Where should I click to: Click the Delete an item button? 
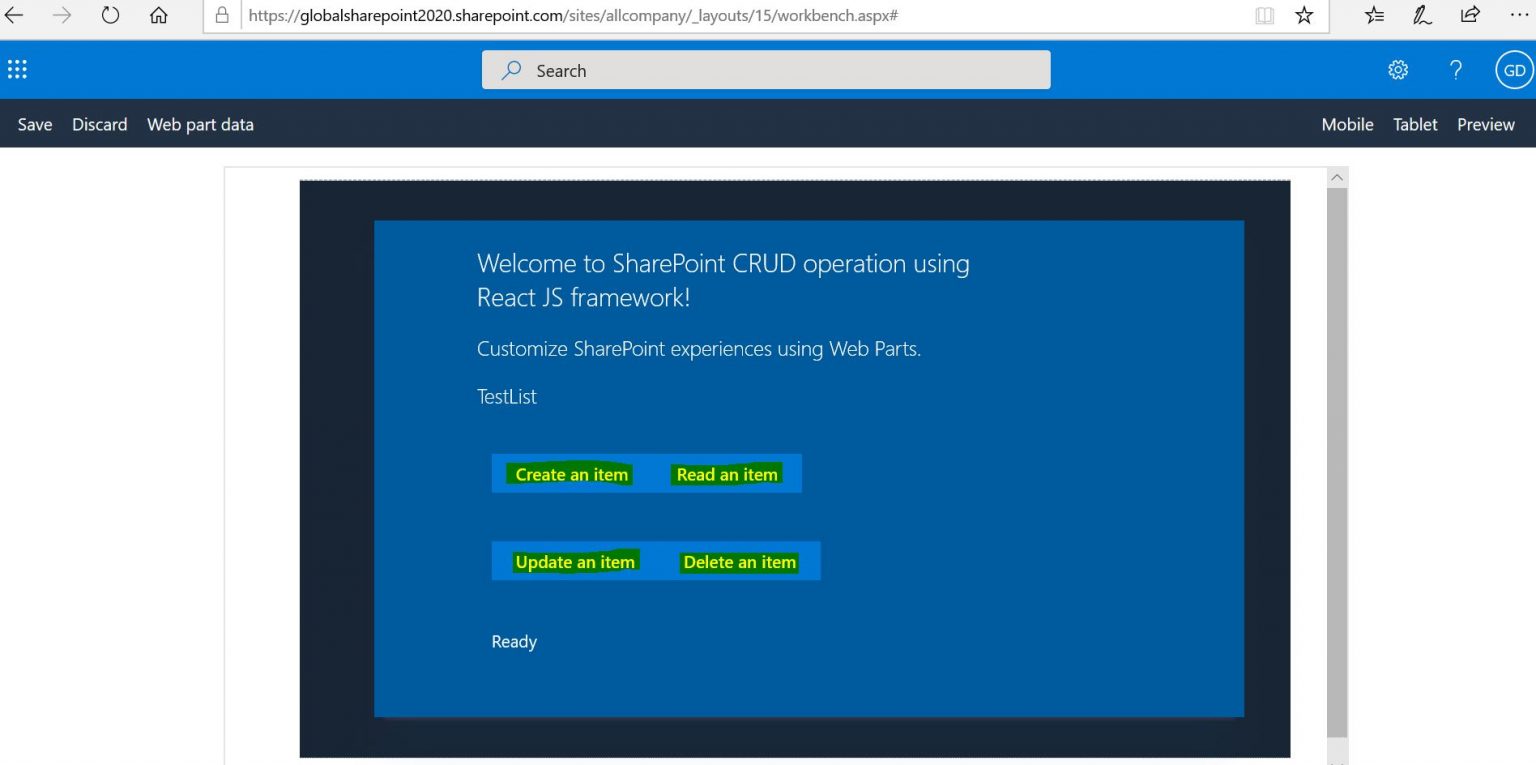click(x=740, y=562)
